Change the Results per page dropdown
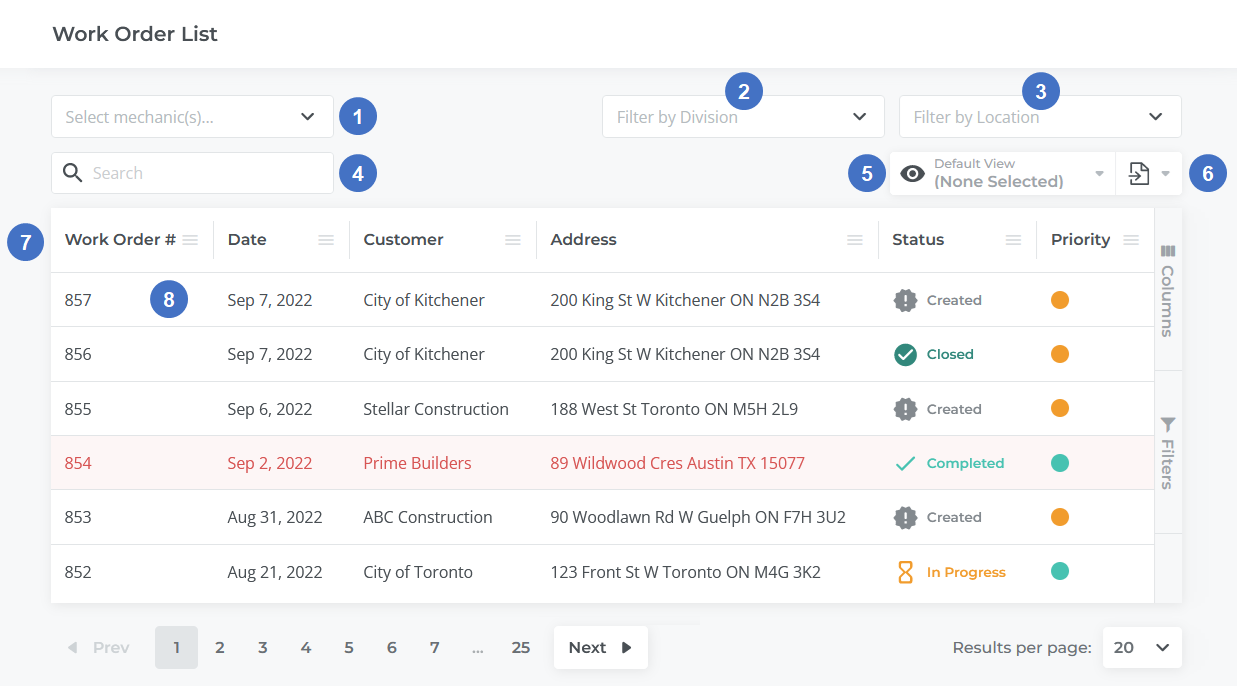The width and height of the screenshot is (1237, 686). pos(1141,647)
